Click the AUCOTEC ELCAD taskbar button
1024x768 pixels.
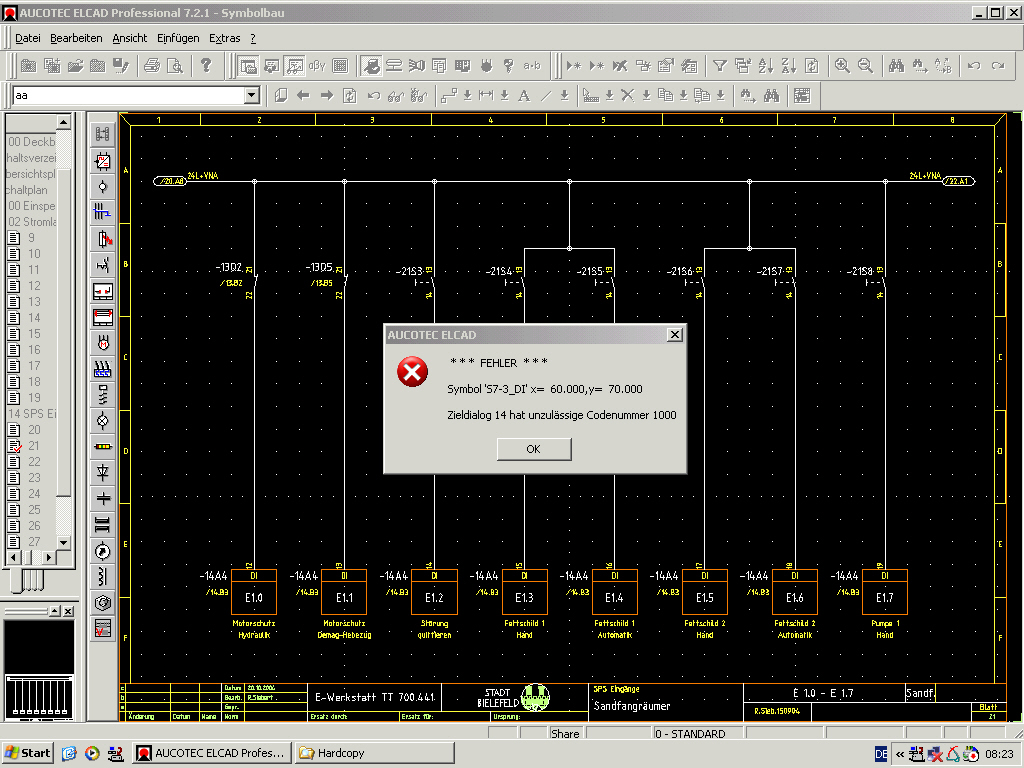pyautogui.click(x=212, y=753)
